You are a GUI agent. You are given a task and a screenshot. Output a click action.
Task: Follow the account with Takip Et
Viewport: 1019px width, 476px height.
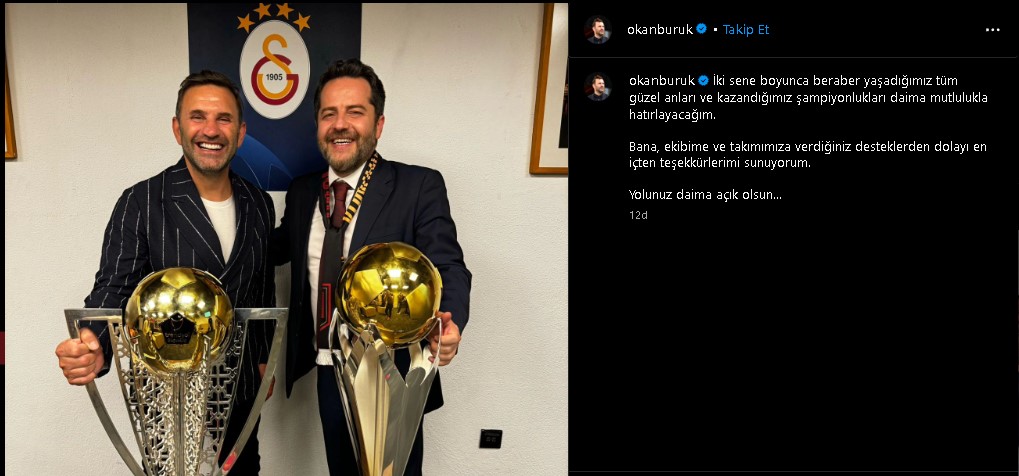pyautogui.click(x=746, y=29)
